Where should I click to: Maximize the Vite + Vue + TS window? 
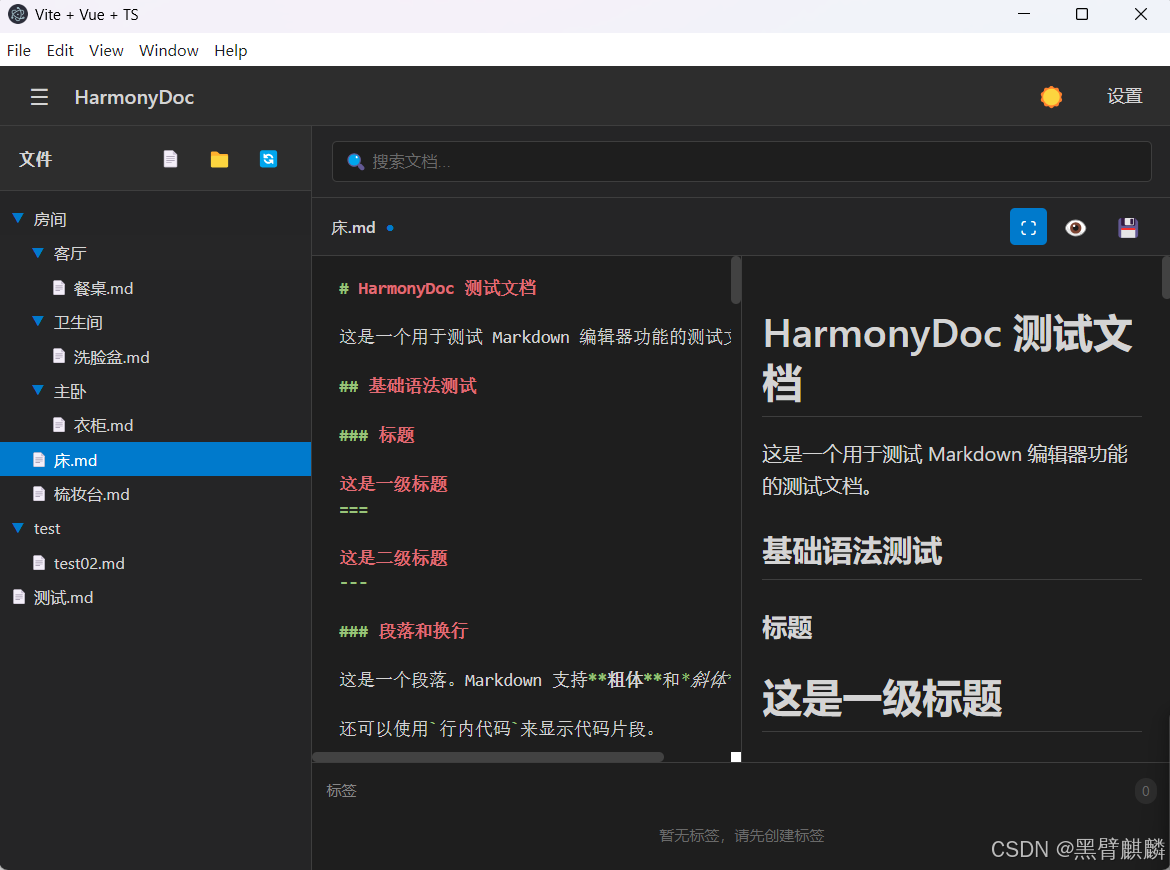[1082, 14]
